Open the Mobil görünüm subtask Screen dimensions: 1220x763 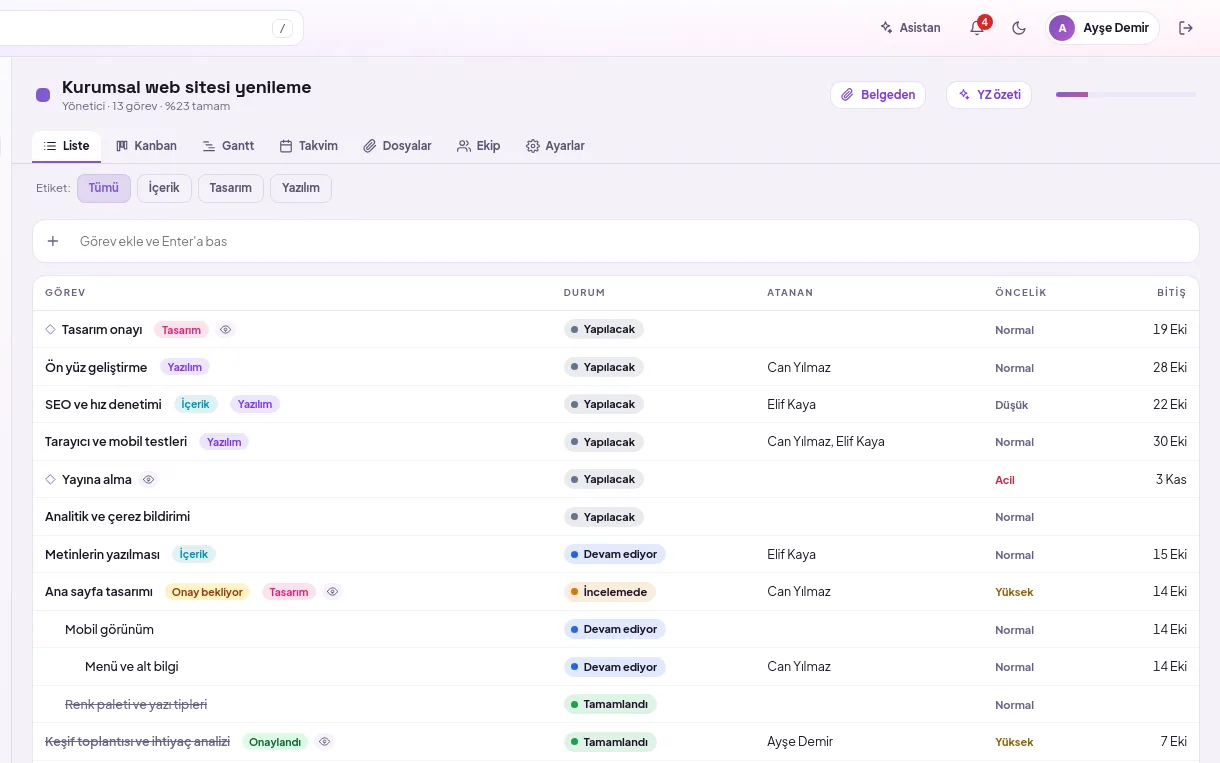pos(109,630)
